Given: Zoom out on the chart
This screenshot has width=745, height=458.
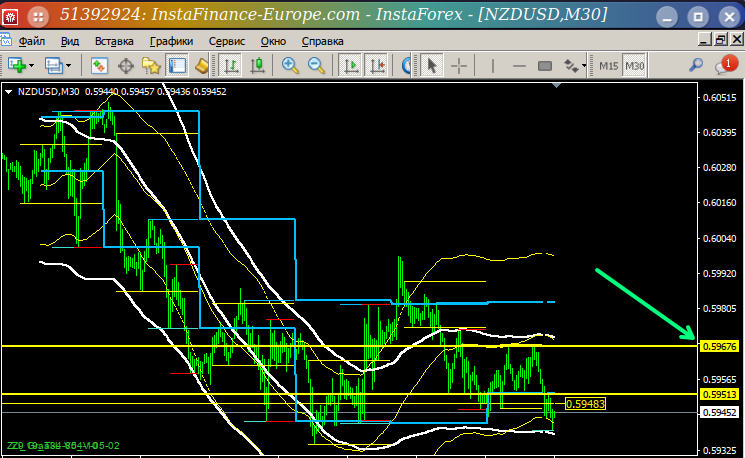Looking at the screenshot, I should tap(316, 65).
